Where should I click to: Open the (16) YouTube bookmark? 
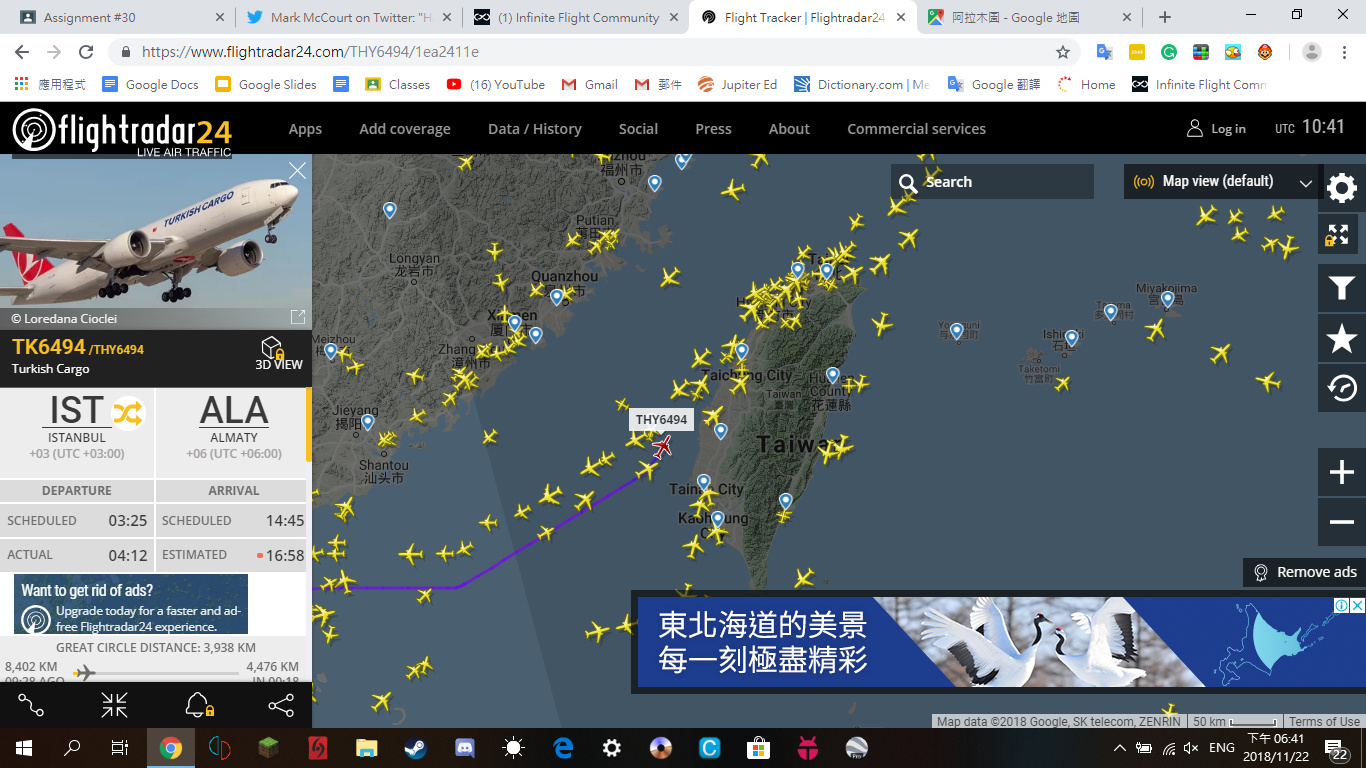click(x=495, y=85)
